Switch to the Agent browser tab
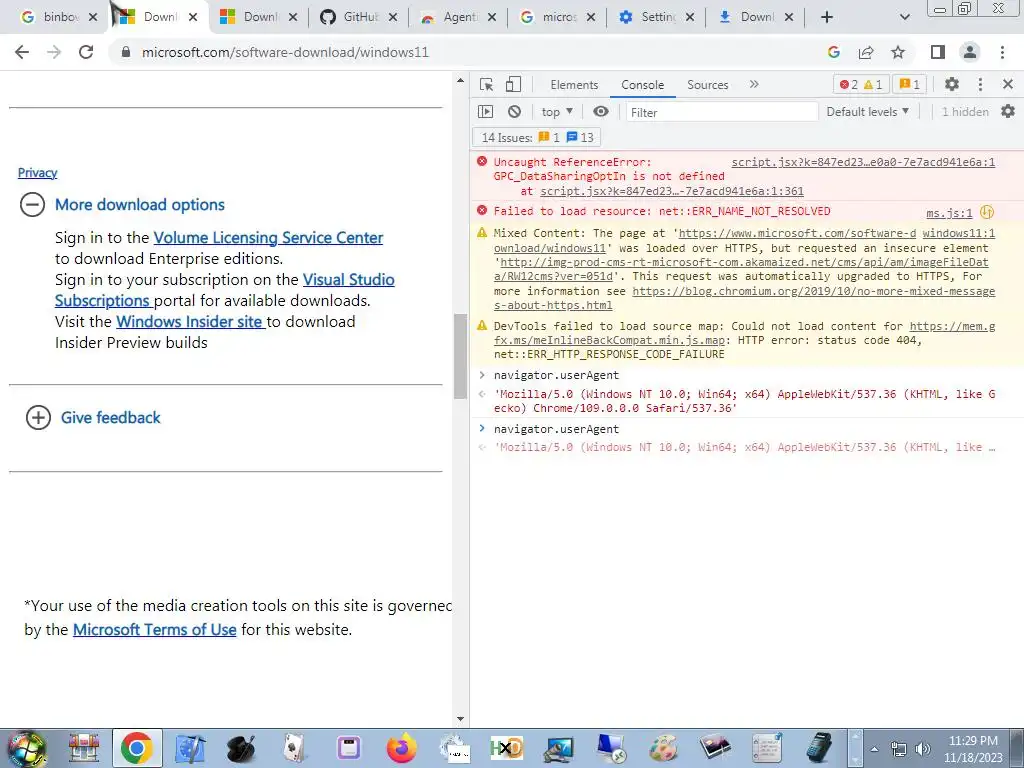1024x768 pixels. pyautogui.click(x=459, y=17)
